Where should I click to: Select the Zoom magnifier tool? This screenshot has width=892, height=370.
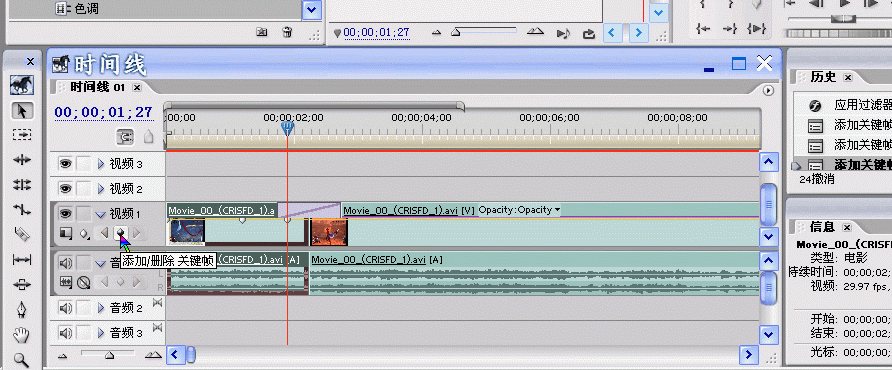point(22,359)
